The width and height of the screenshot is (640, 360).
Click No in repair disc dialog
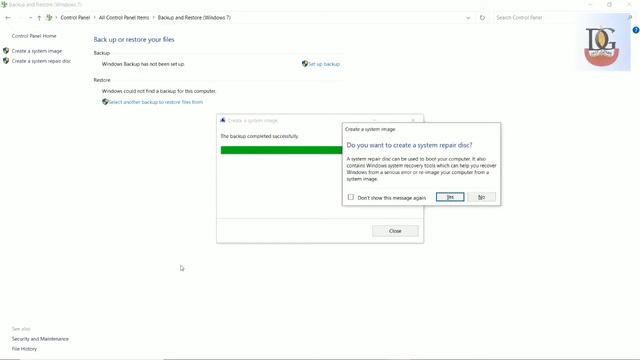click(481, 197)
